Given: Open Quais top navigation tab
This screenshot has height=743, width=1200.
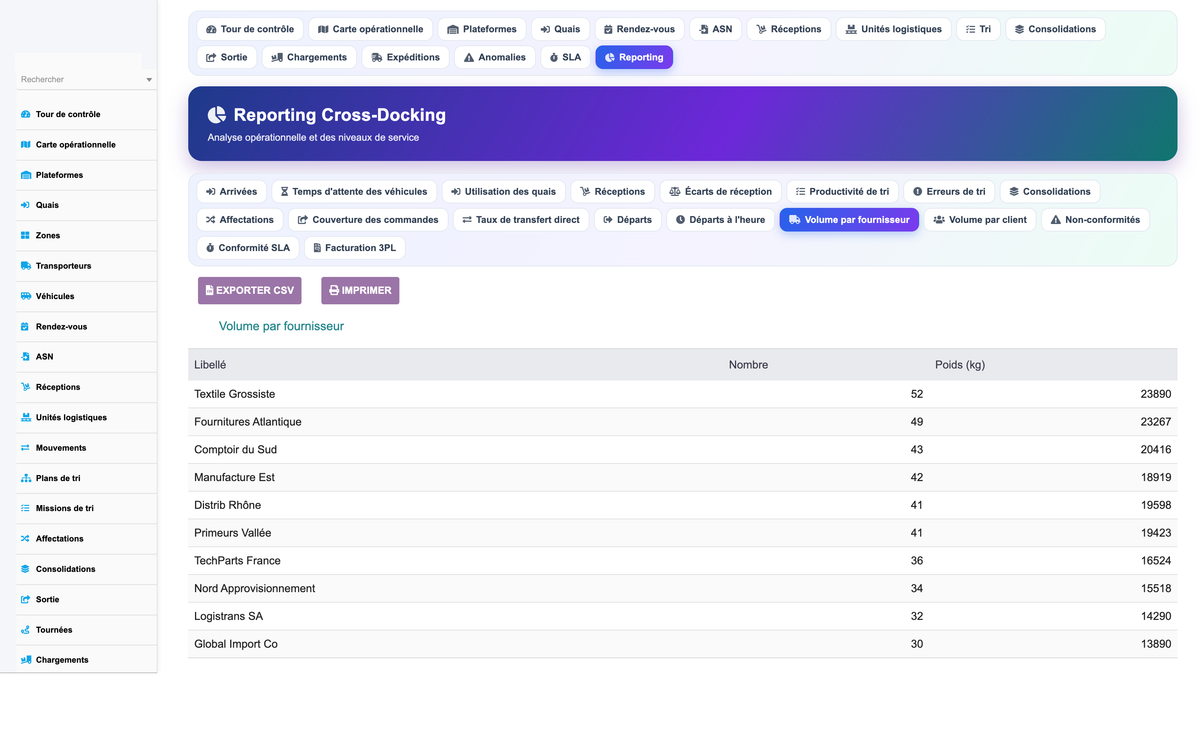Looking at the screenshot, I should point(560,29).
